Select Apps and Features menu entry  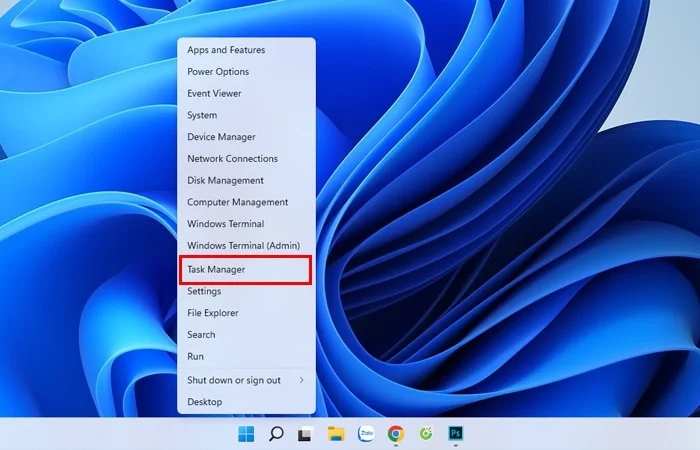tap(246, 50)
